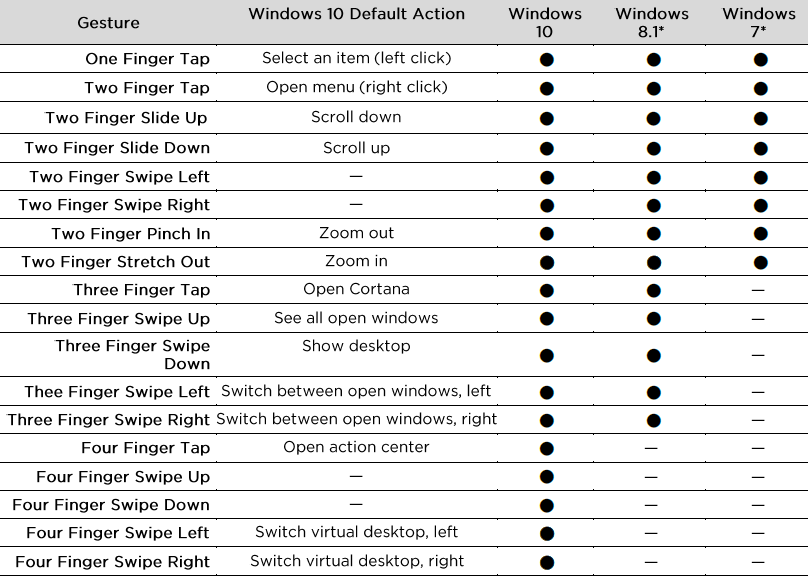Select the Show desktop action cell
Image resolution: width=808 pixels, height=579 pixels.
tap(356, 346)
